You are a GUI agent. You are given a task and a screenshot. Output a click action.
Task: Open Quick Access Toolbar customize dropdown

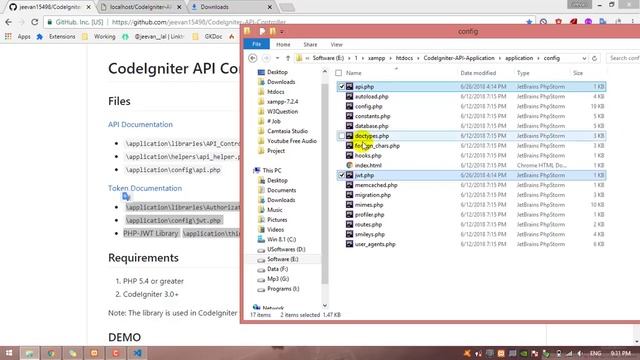coord(282,32)
